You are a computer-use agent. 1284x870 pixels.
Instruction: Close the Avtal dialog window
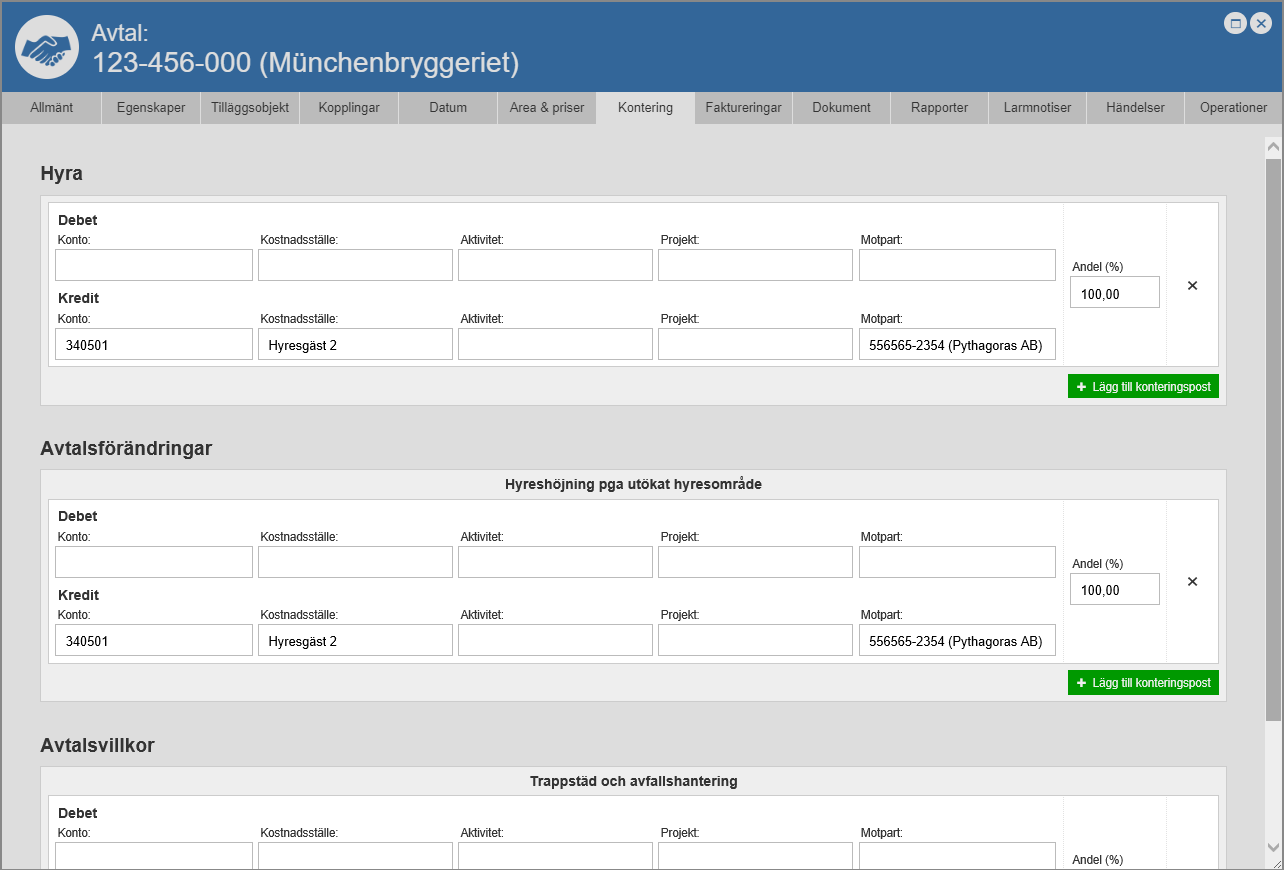(x=1261, y=24)
